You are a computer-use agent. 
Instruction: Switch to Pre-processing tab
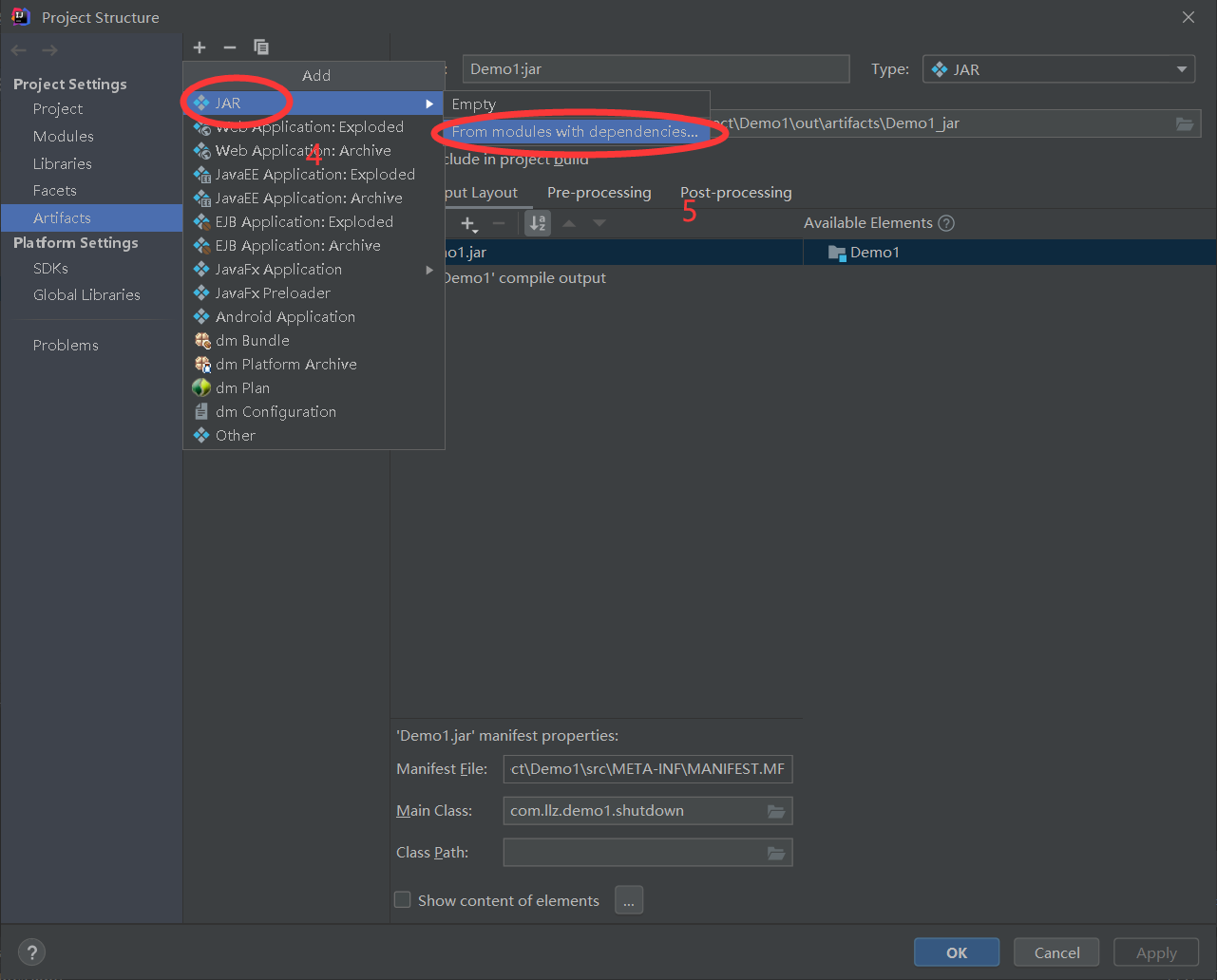tap(599, 192)
